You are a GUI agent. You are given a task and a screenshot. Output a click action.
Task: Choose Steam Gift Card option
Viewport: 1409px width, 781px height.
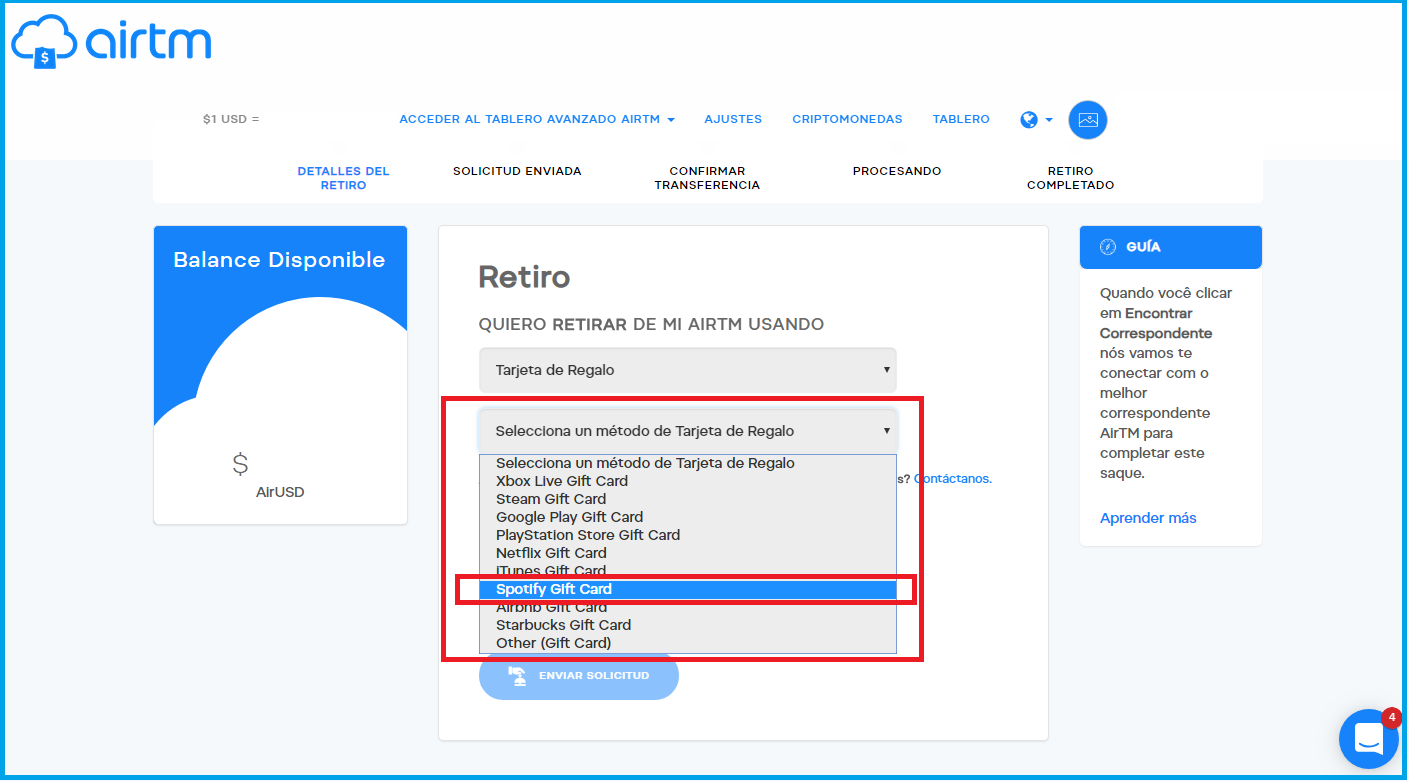pos(688,499)
